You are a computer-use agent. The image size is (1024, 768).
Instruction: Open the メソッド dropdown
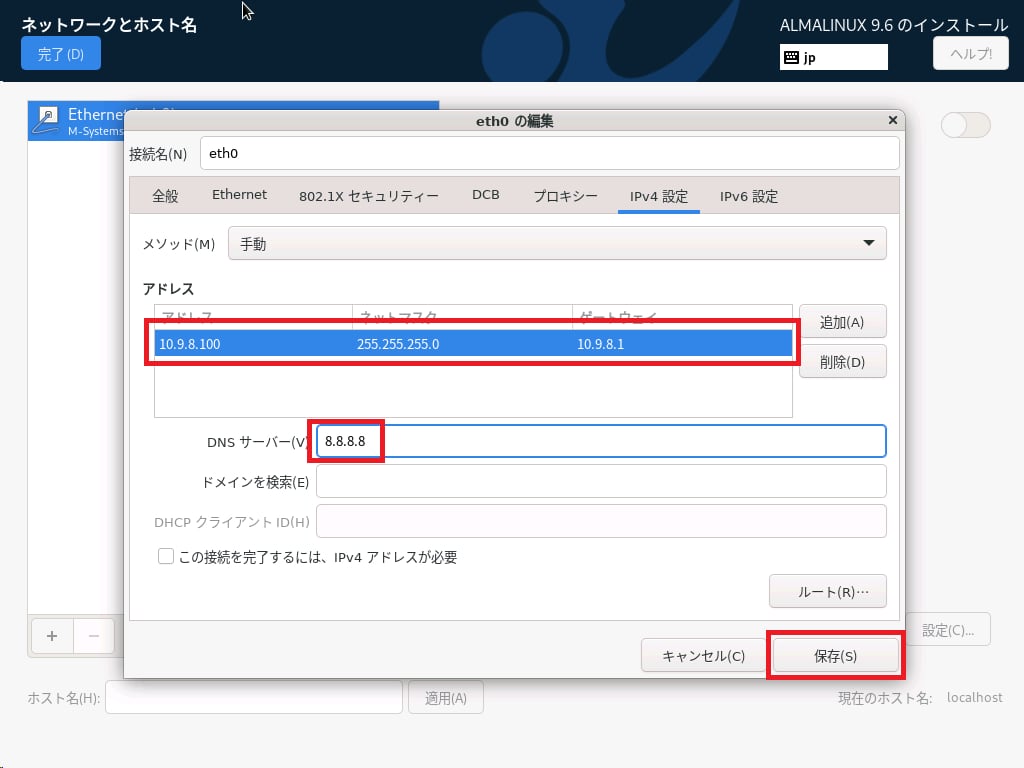point(557,244)
